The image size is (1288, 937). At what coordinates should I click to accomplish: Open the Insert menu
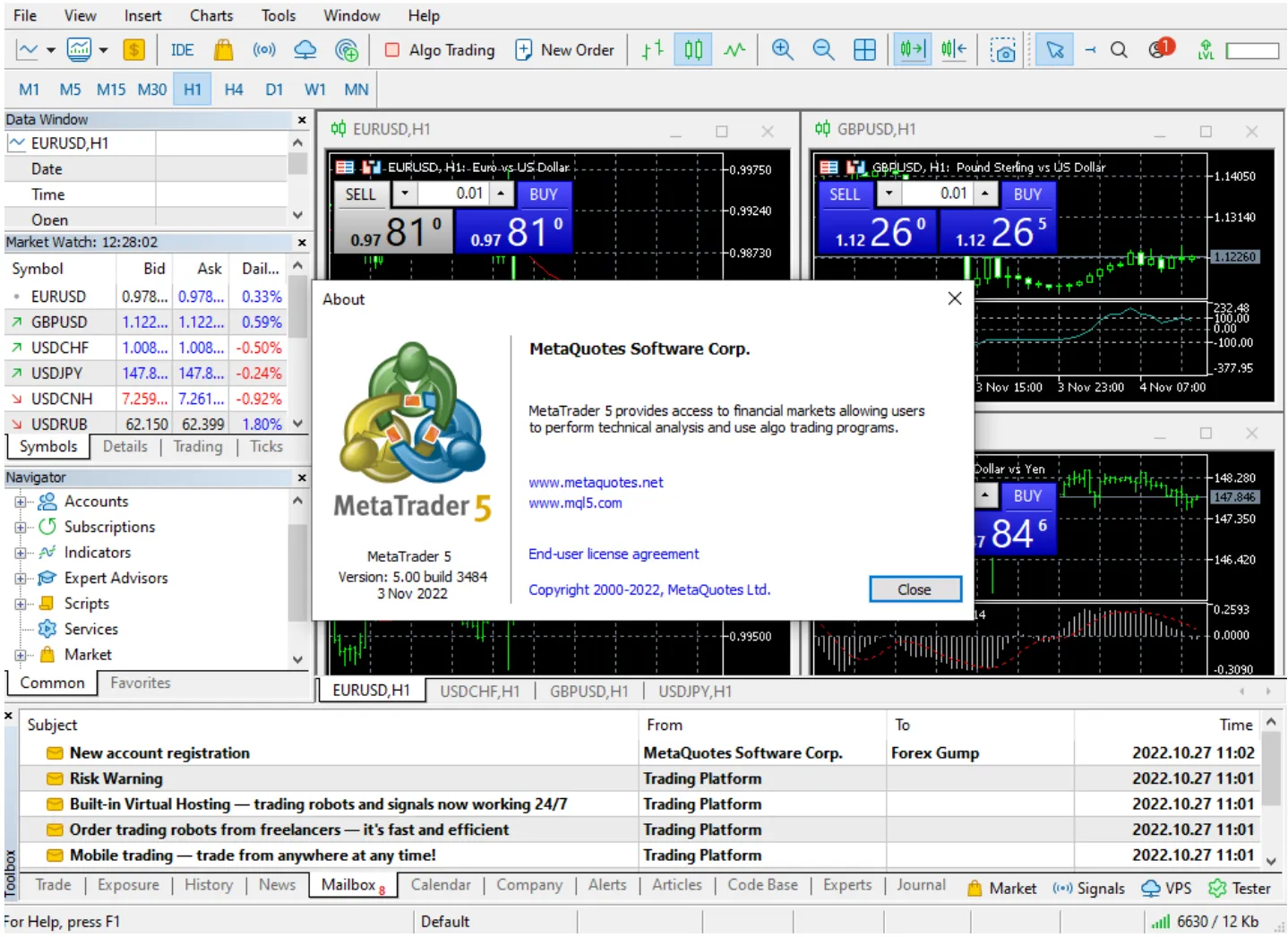point(142,15)
